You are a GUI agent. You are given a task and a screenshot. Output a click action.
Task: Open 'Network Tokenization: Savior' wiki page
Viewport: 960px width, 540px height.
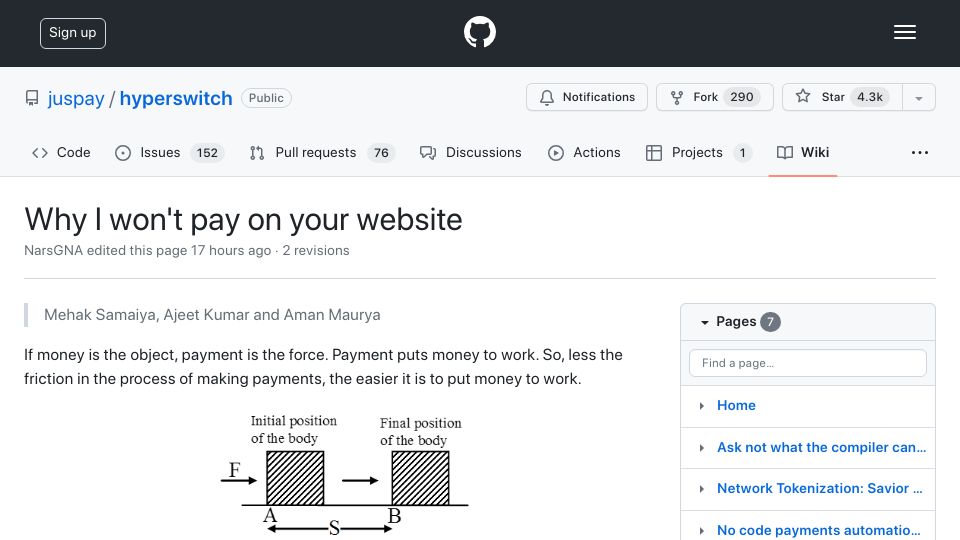click(x=820, y=489)
